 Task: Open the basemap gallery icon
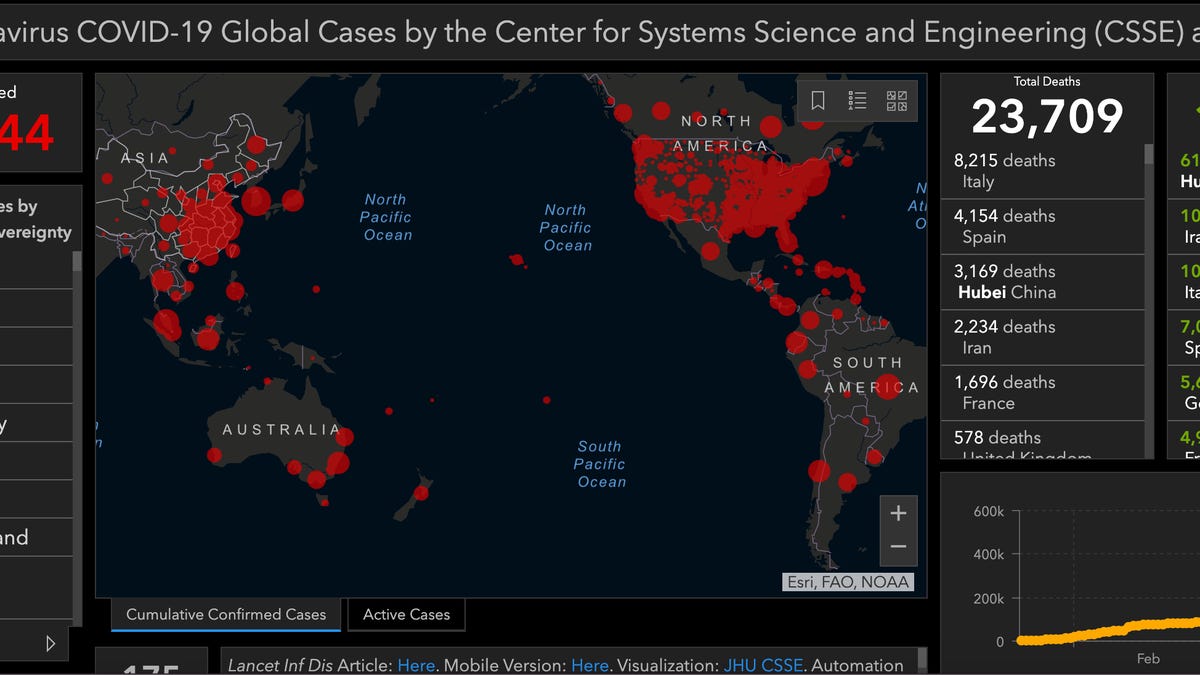pyautogui.click(x=899, y=100)
